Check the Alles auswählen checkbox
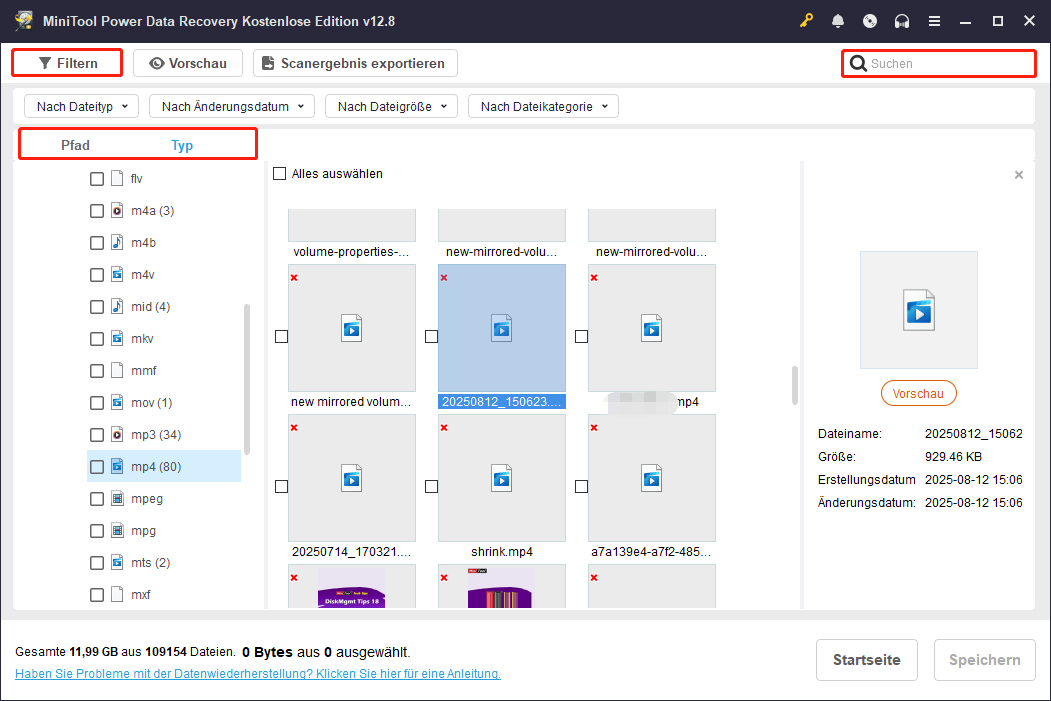This screenshot has height=701, width=1051. click(x=280, y=174)
